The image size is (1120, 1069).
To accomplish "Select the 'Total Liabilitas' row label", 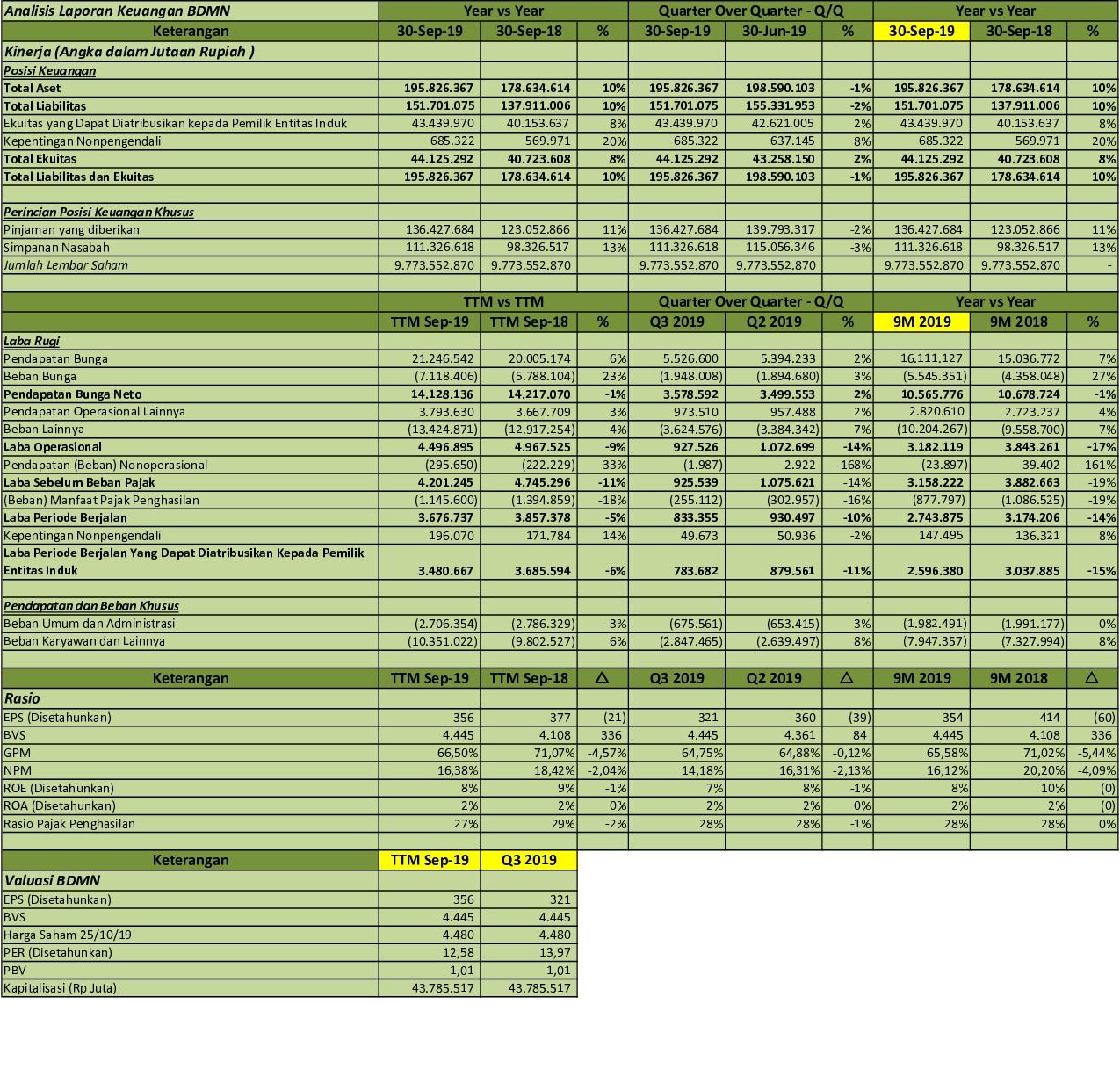I will pos(45,105).
